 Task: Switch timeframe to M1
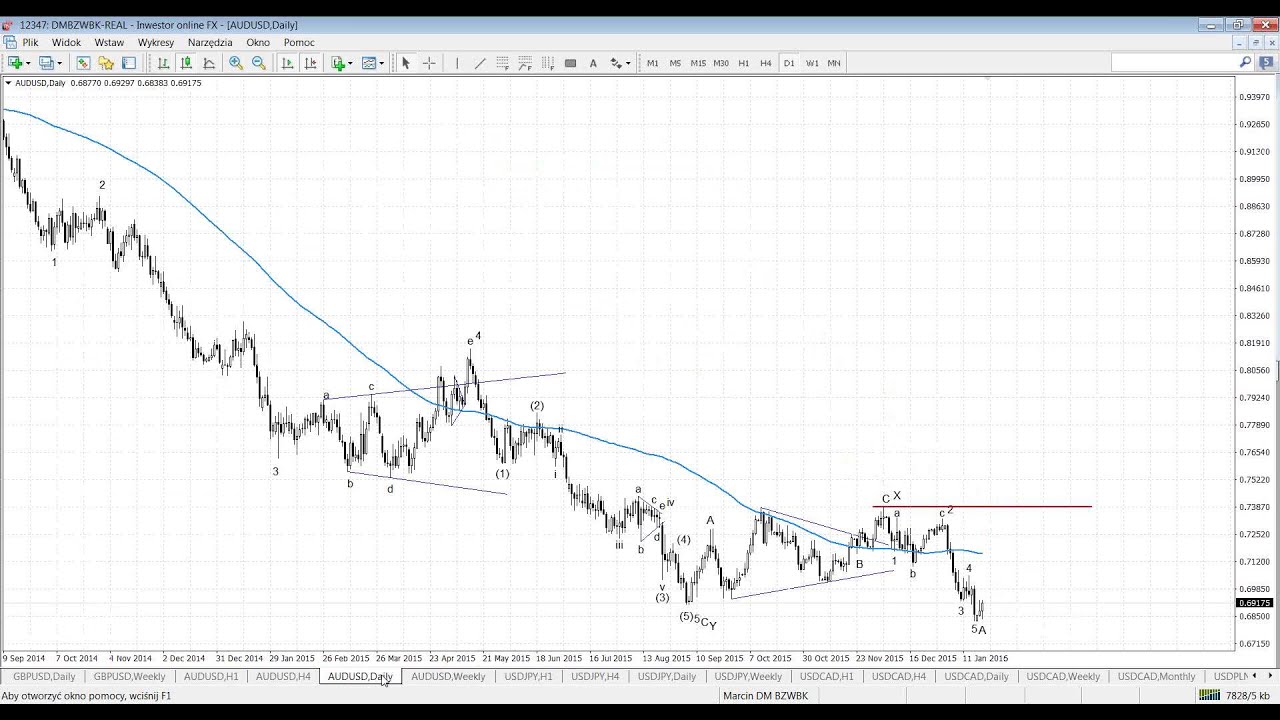click(653, 63)
